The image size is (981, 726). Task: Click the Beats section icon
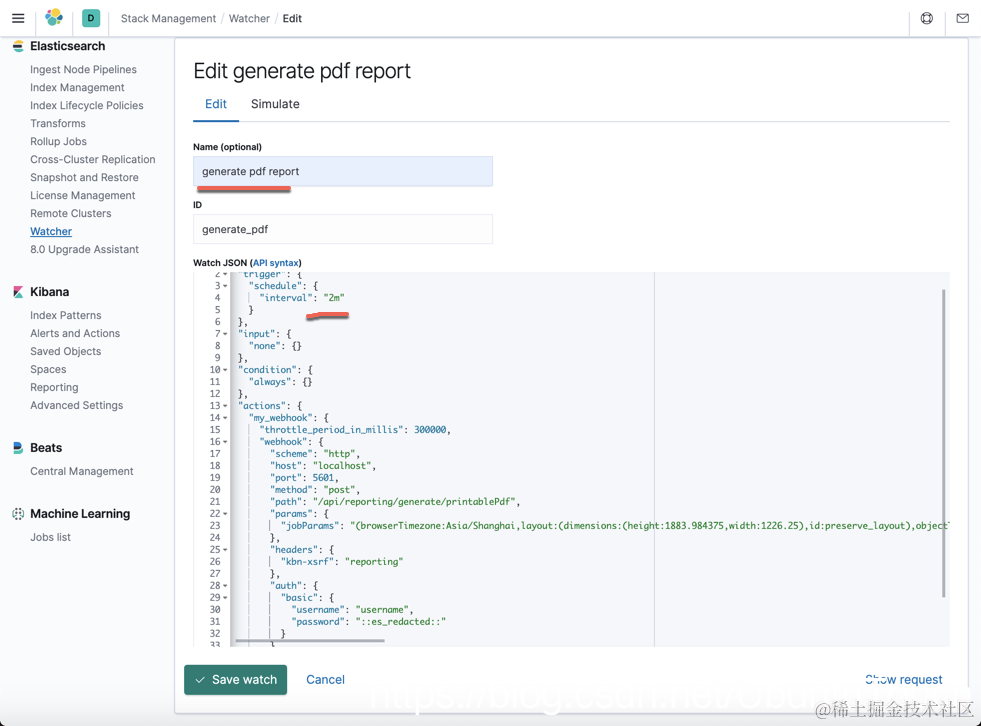coord(18,447)
